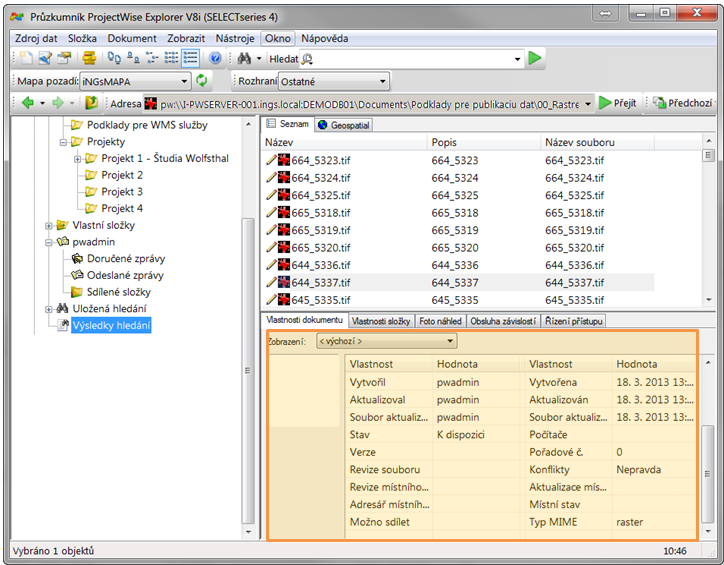This screenshot has height=565, width=724.
Task: Click the green back navigation arrow
Action: (27, 103)
